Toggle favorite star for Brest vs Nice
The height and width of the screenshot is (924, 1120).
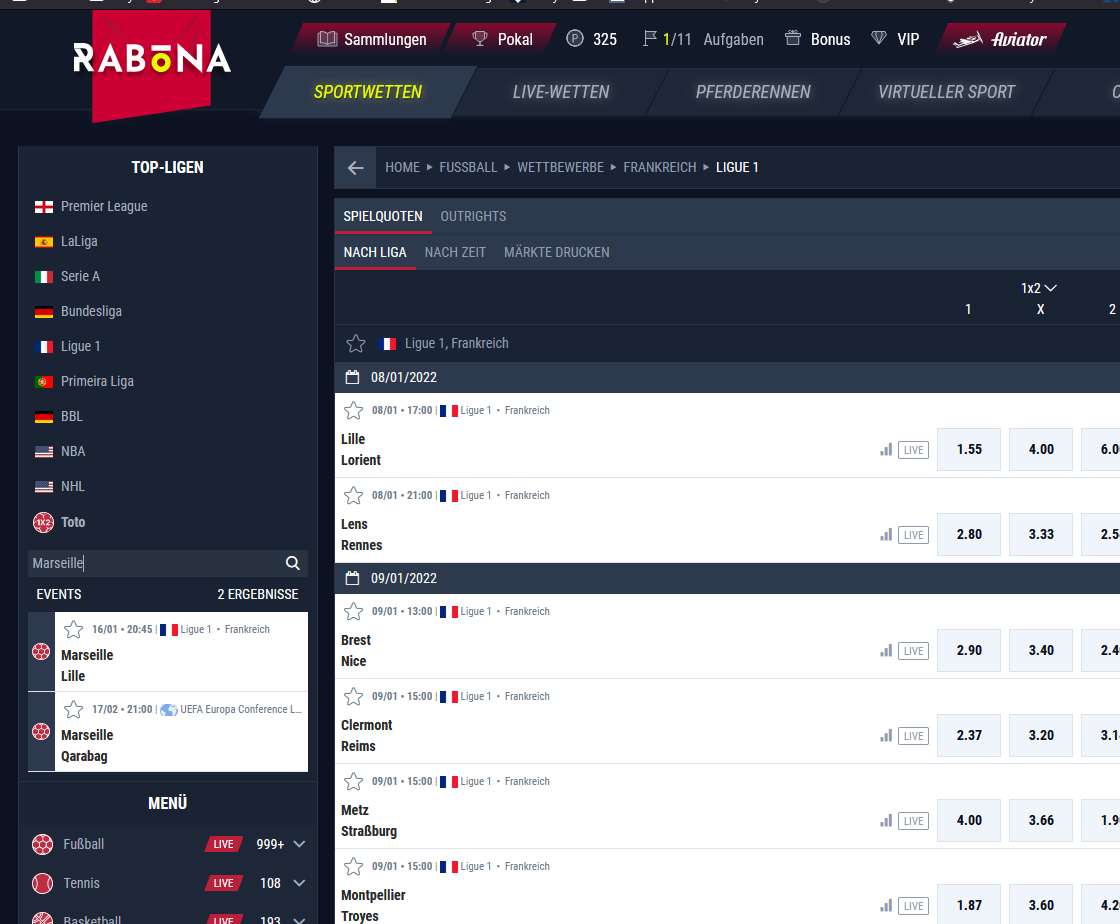click(354, 611)
